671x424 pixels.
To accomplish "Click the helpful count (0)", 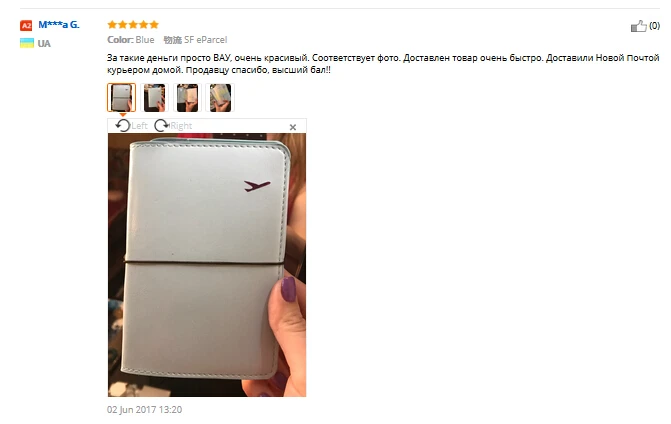I will pos(654,26).
